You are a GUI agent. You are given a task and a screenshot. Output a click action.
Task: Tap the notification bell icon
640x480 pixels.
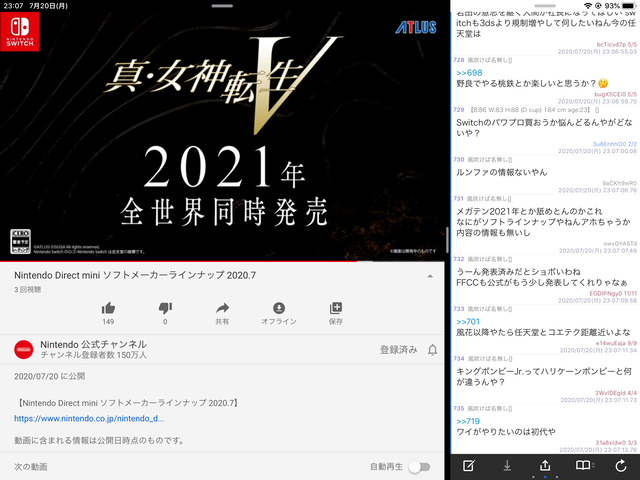point(433,350)
